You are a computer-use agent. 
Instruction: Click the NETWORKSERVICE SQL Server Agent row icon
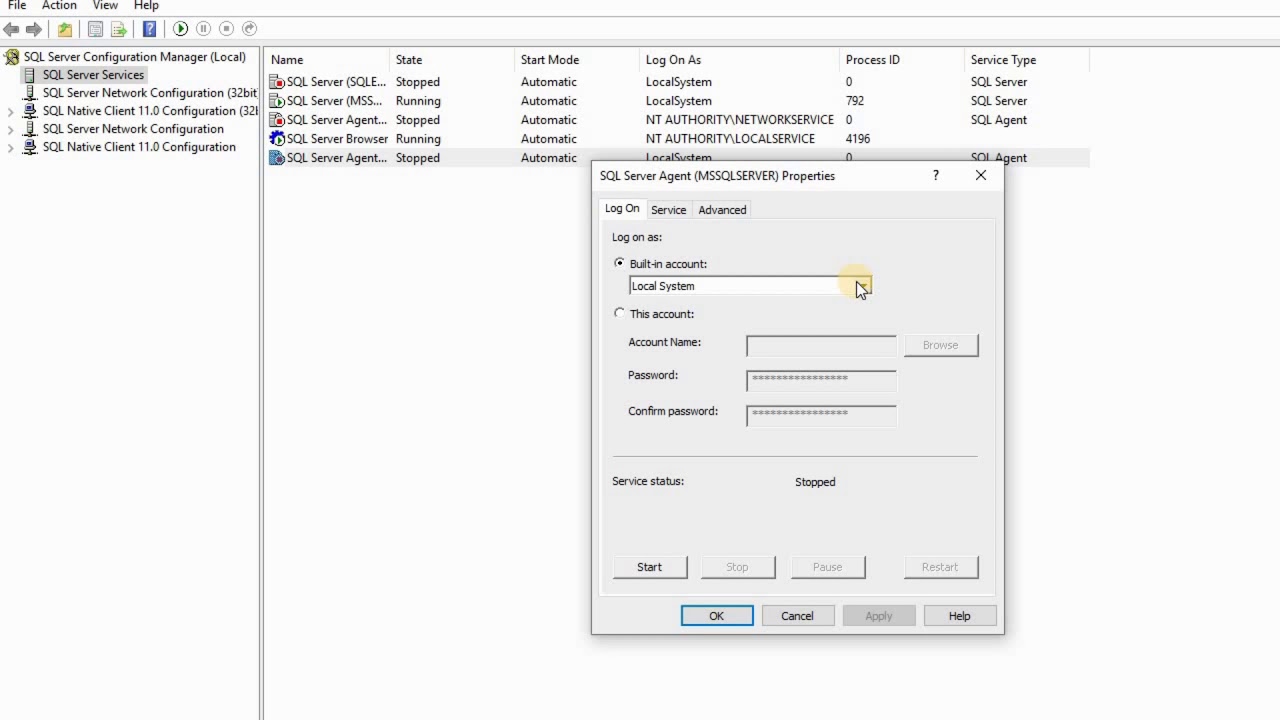click(x=277, y=120)
